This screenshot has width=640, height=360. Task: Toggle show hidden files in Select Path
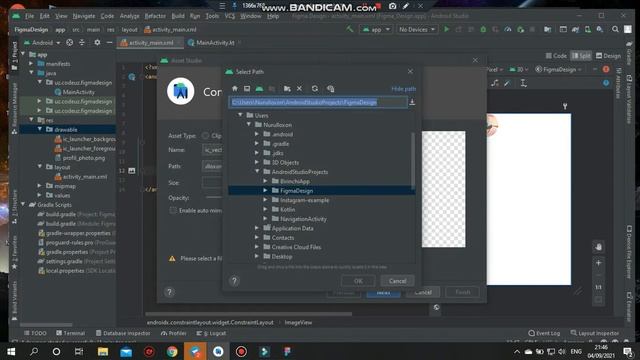tap(331, 89)
